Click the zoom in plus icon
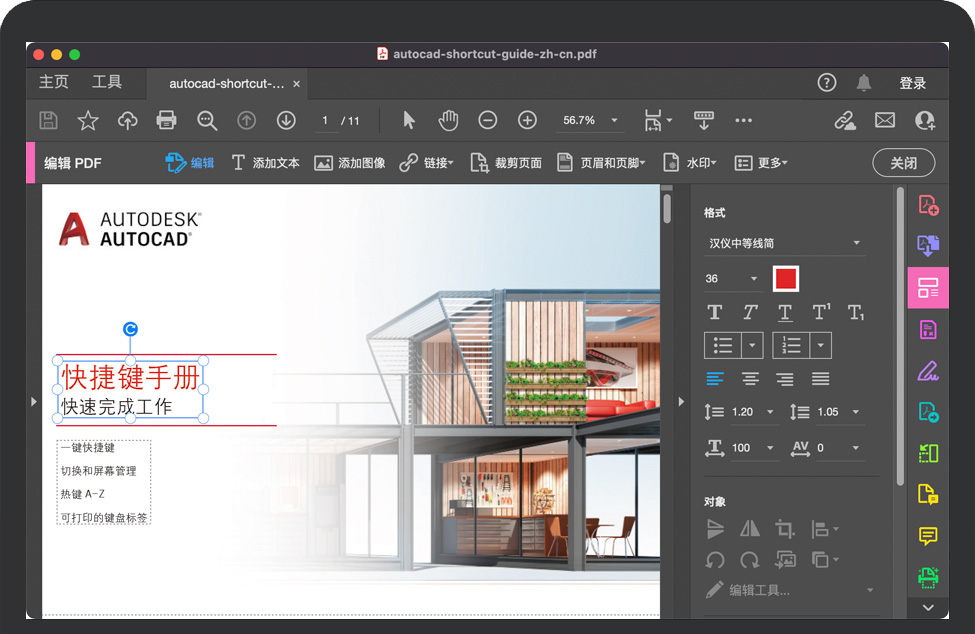 pyautogui.click(x=527, y=120)
